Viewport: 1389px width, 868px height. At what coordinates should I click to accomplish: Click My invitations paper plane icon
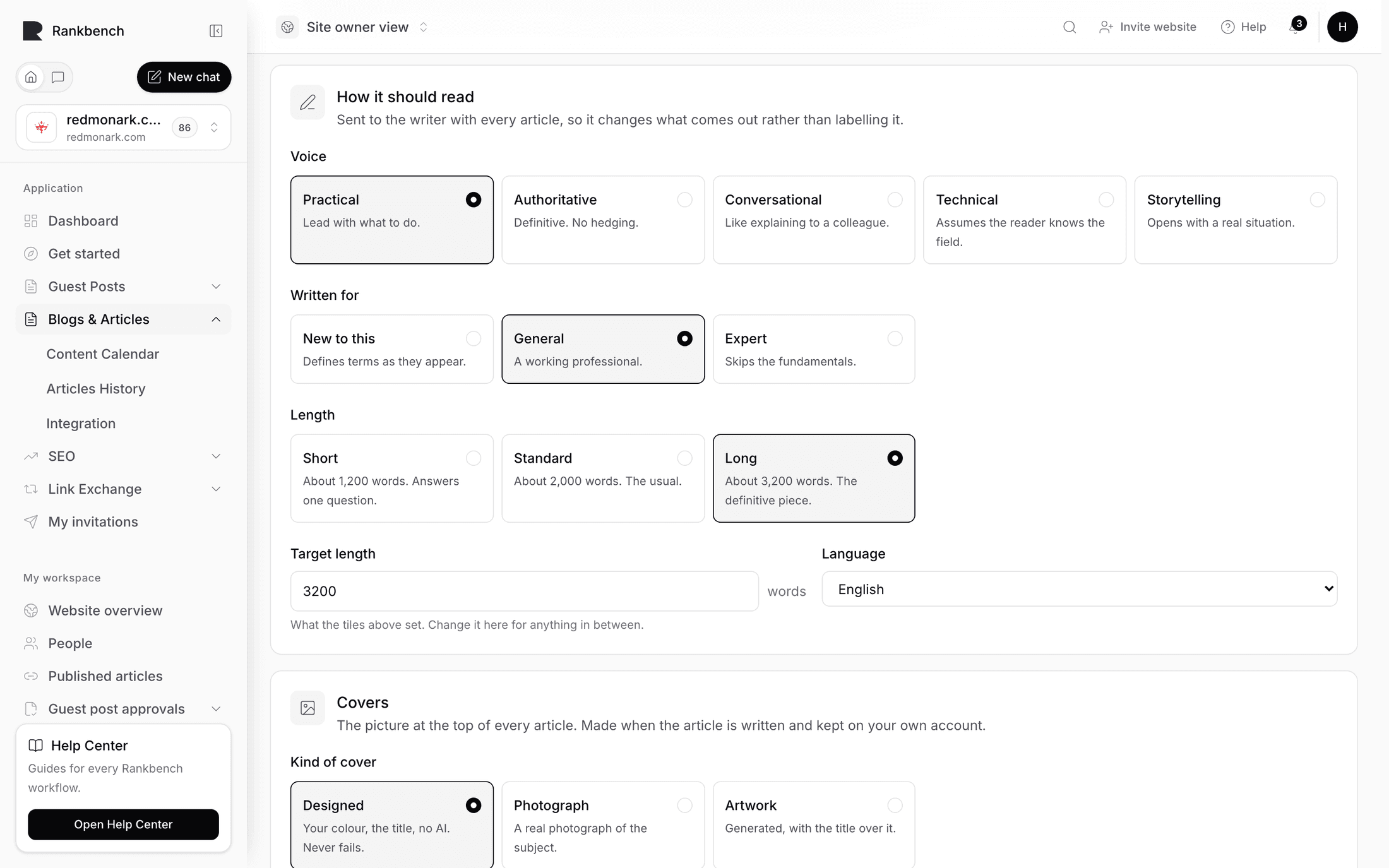(x=31, y=522)
